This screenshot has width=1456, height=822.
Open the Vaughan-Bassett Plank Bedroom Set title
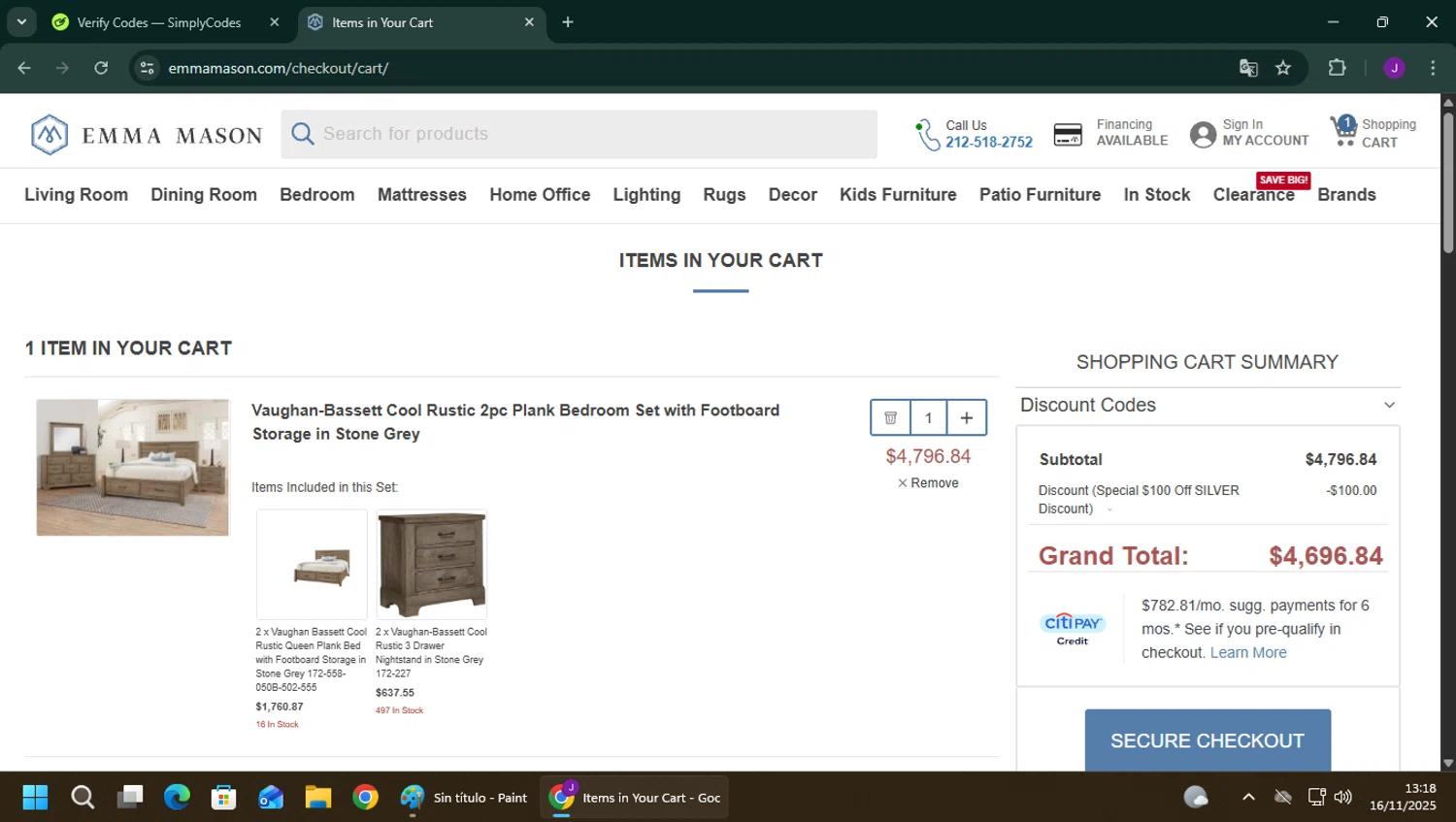click(x=515, y=422)
